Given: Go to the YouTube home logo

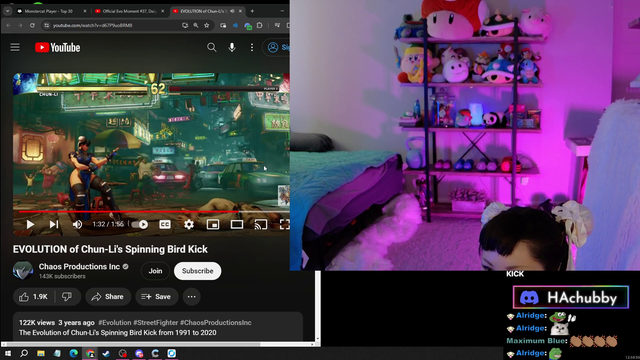Looking at the screenshot, I should tap(58, 47).
